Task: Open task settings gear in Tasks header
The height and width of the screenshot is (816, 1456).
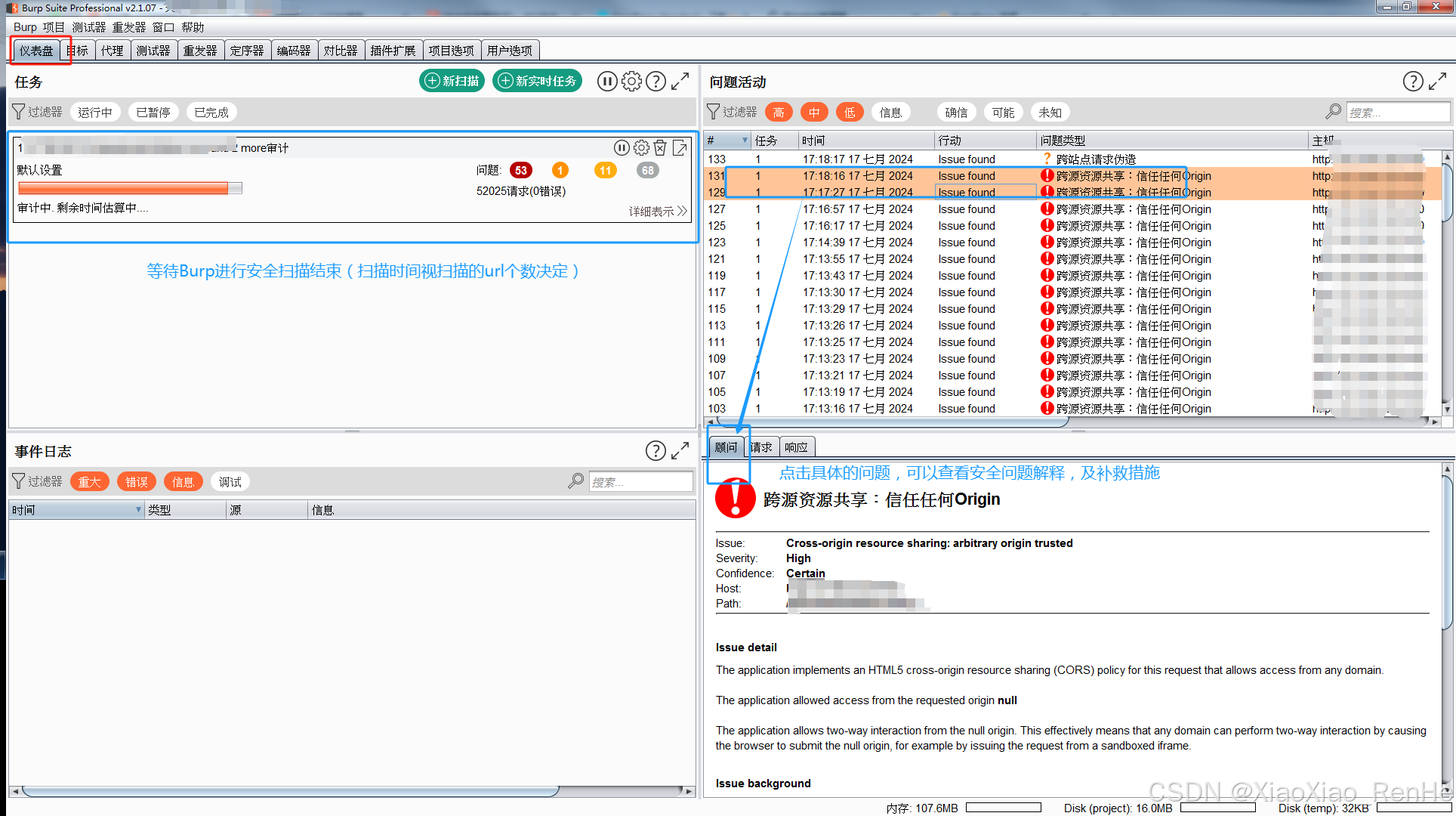Action: click(x=631, y=81)
